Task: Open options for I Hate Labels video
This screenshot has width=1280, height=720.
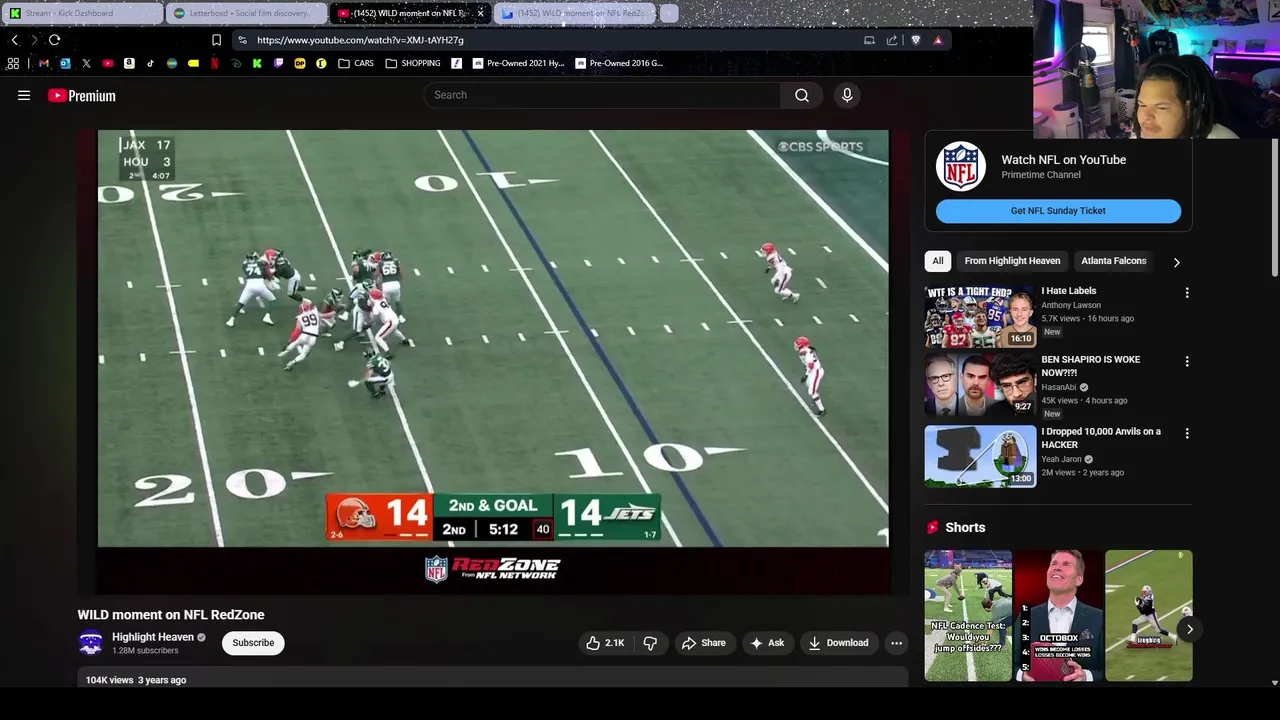Action: tap(1187, 293)
